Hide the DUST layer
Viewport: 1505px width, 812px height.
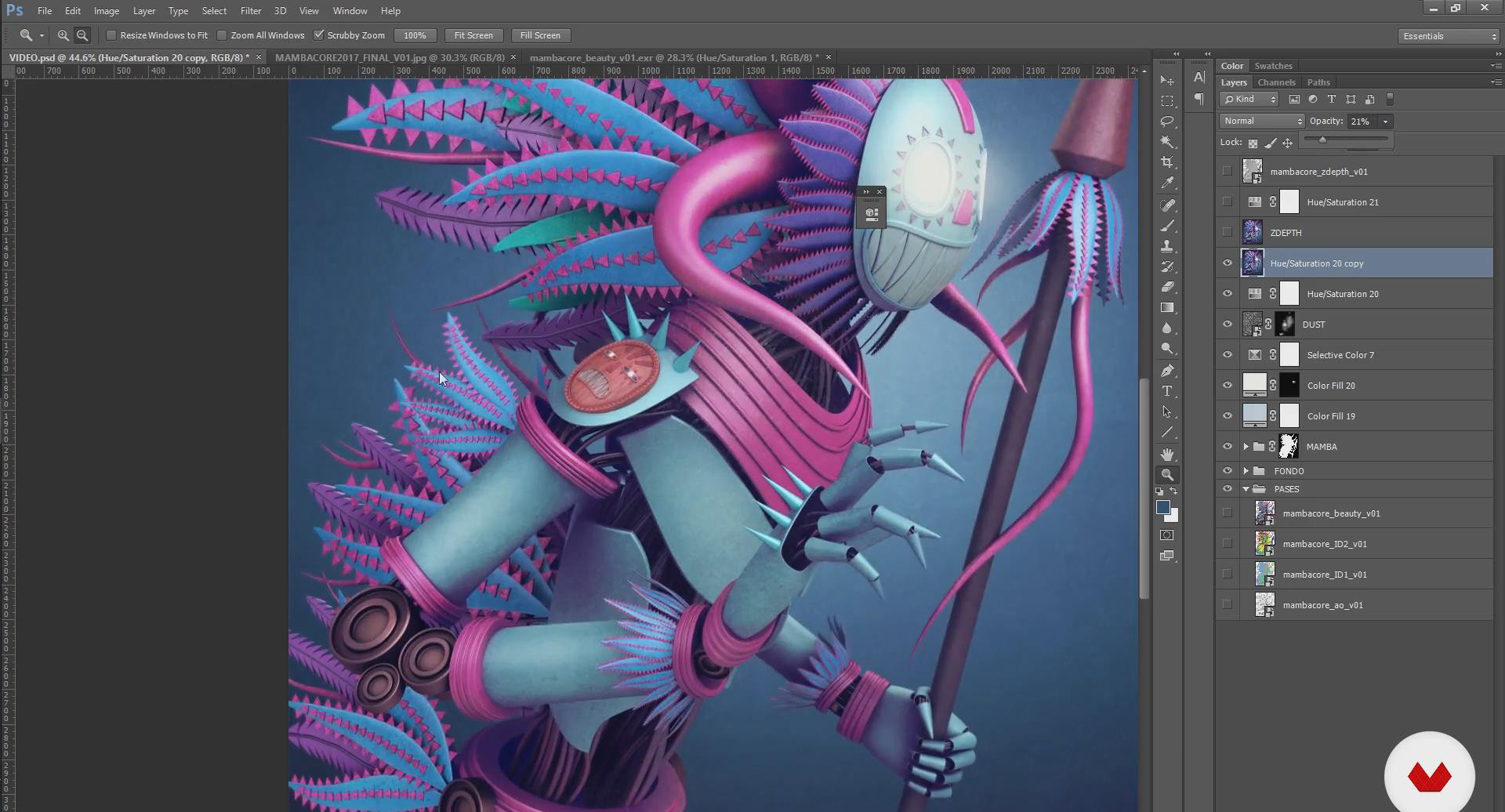[1228, 324]
